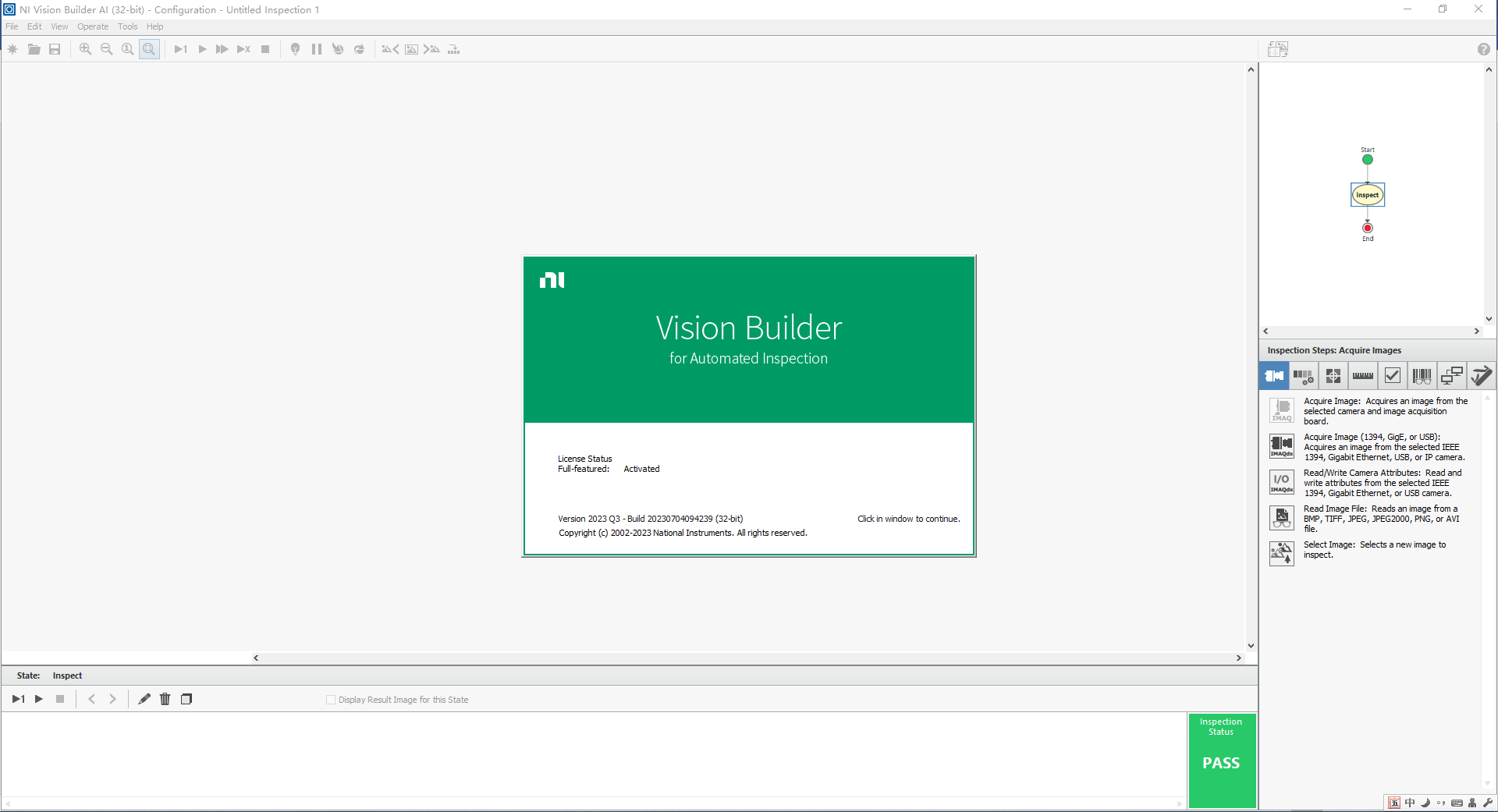Screen dimensions: 1498x812
Task: Add the Read Image File step
Action: 1282,518
